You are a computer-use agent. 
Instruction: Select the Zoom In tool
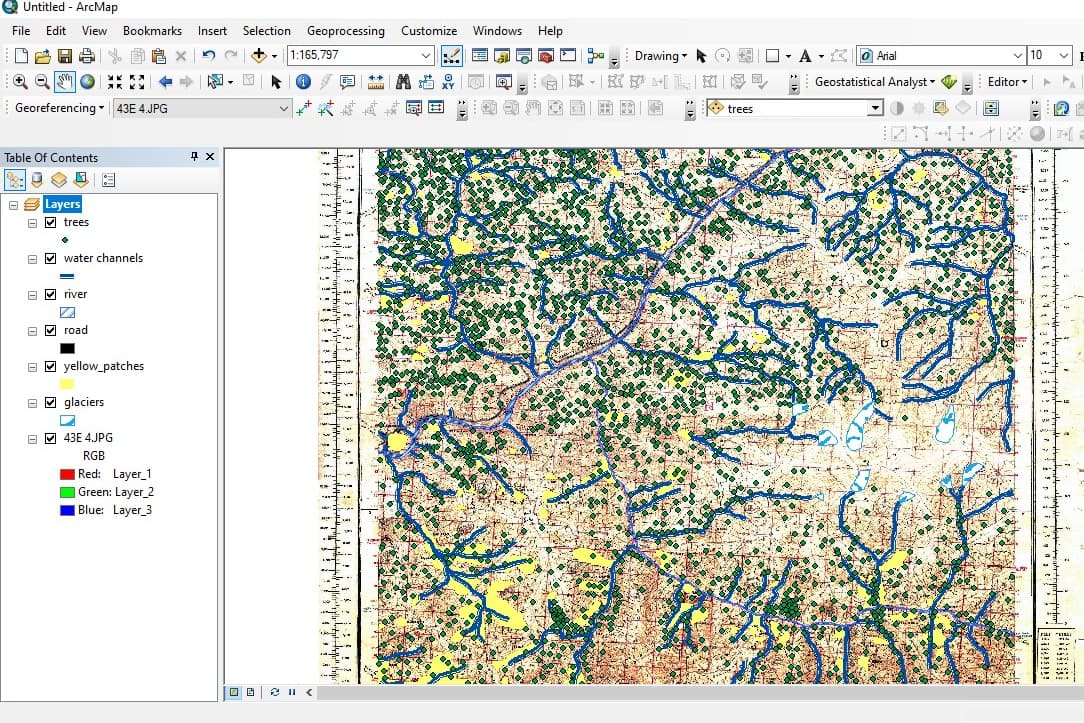pos(20,82)
